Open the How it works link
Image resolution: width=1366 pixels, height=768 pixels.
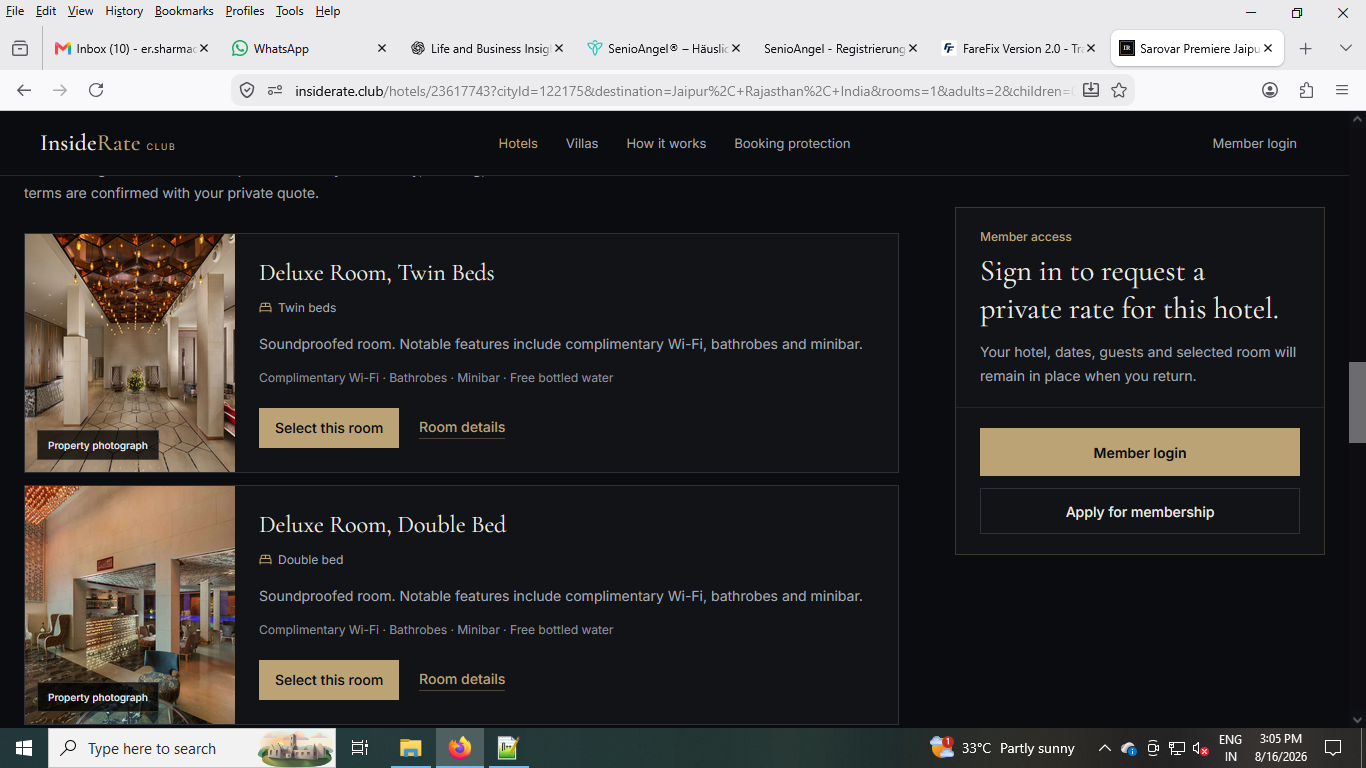[666, 143]
